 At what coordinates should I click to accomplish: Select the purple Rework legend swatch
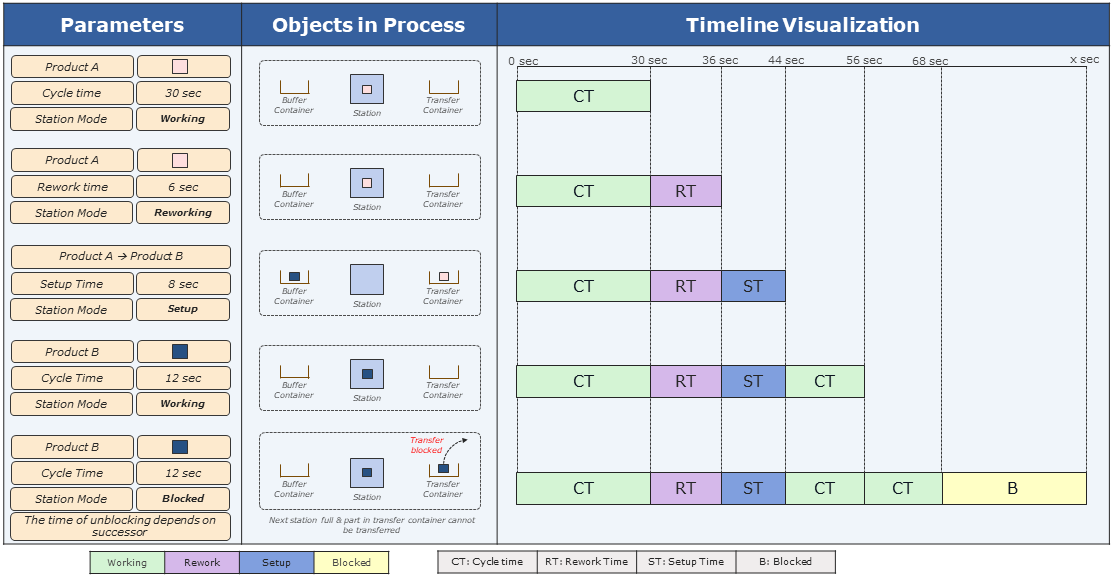coord(202,563)
